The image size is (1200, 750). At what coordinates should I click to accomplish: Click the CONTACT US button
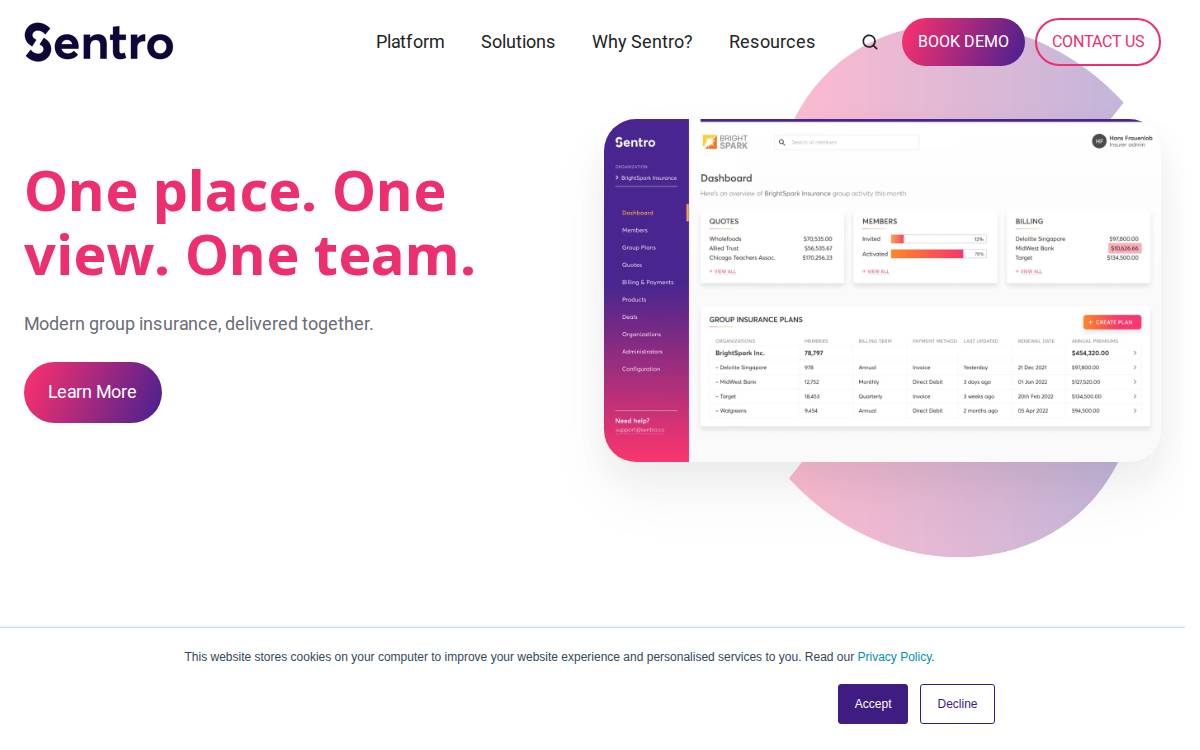coord(1098,42)
